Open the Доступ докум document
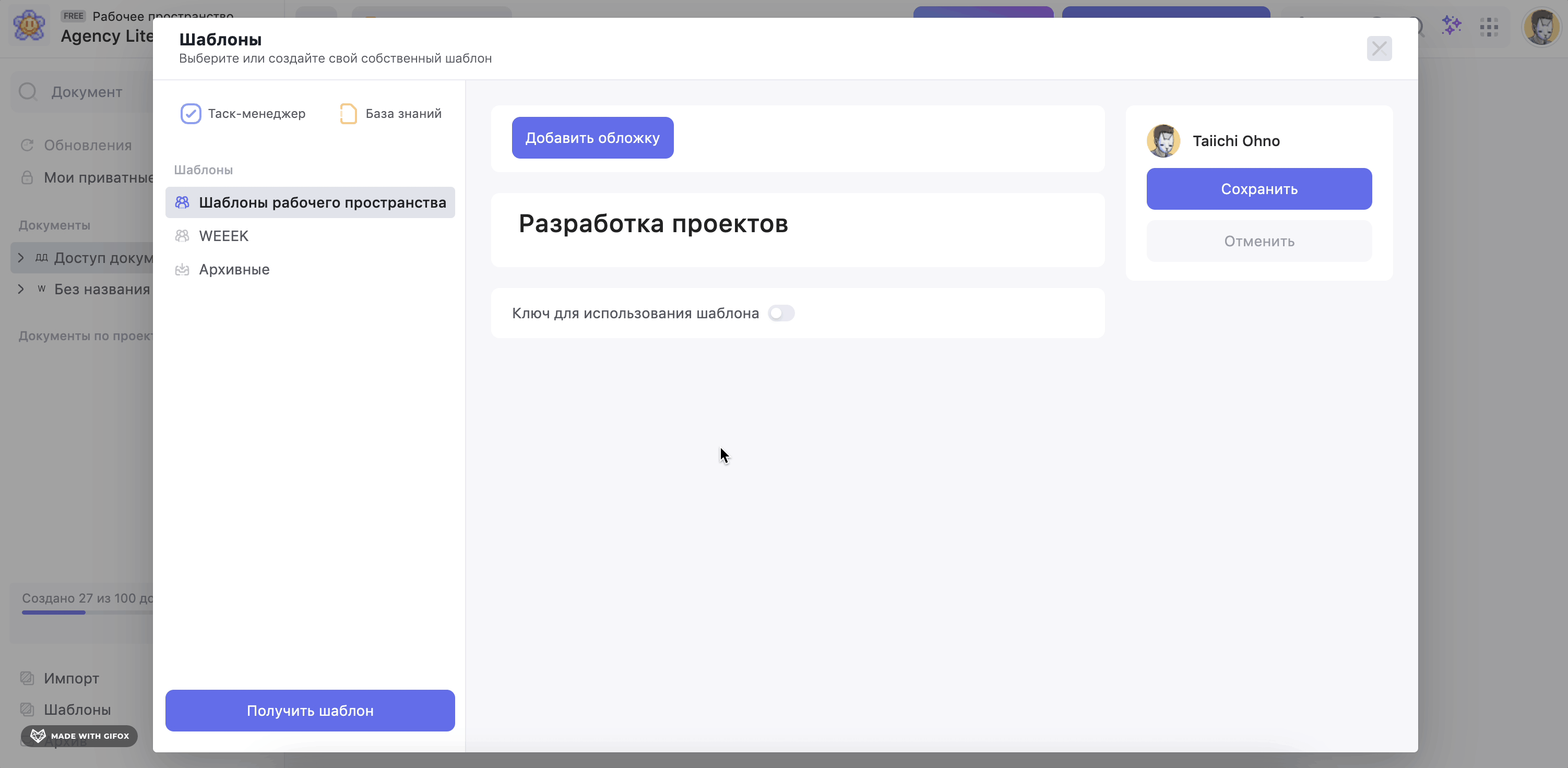Viewport: 1568px width, 768px height. pos(103,257)
